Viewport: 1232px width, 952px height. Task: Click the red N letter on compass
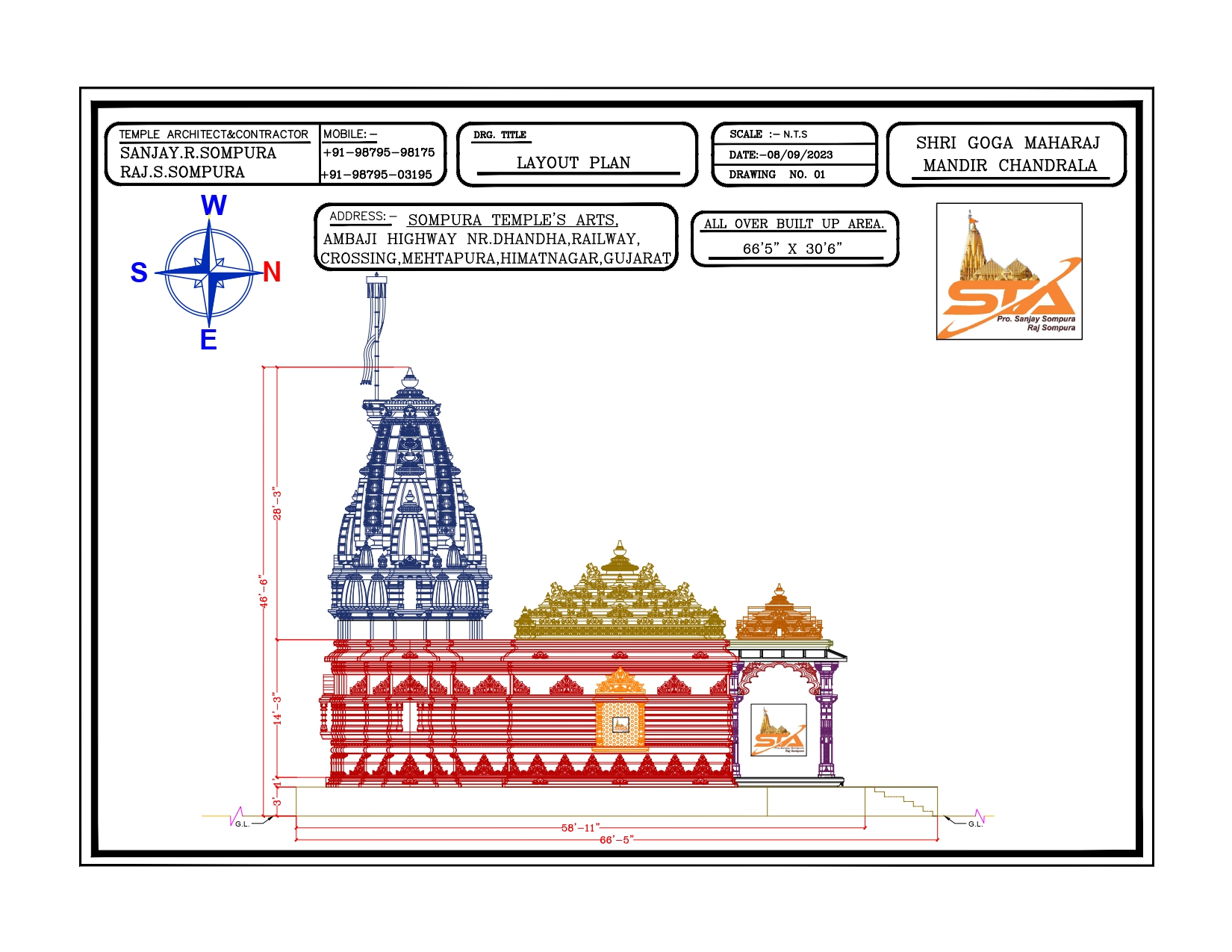tap(272, 273)
